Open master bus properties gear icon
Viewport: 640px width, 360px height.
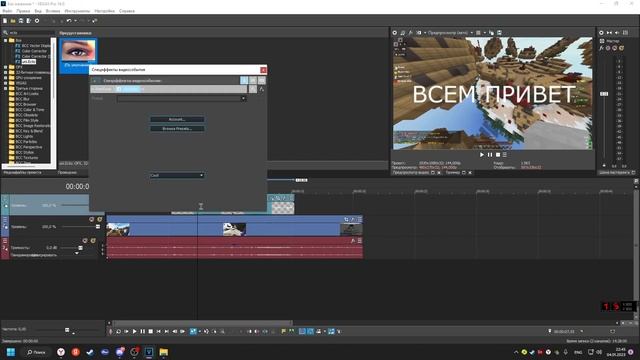(601, 33)
